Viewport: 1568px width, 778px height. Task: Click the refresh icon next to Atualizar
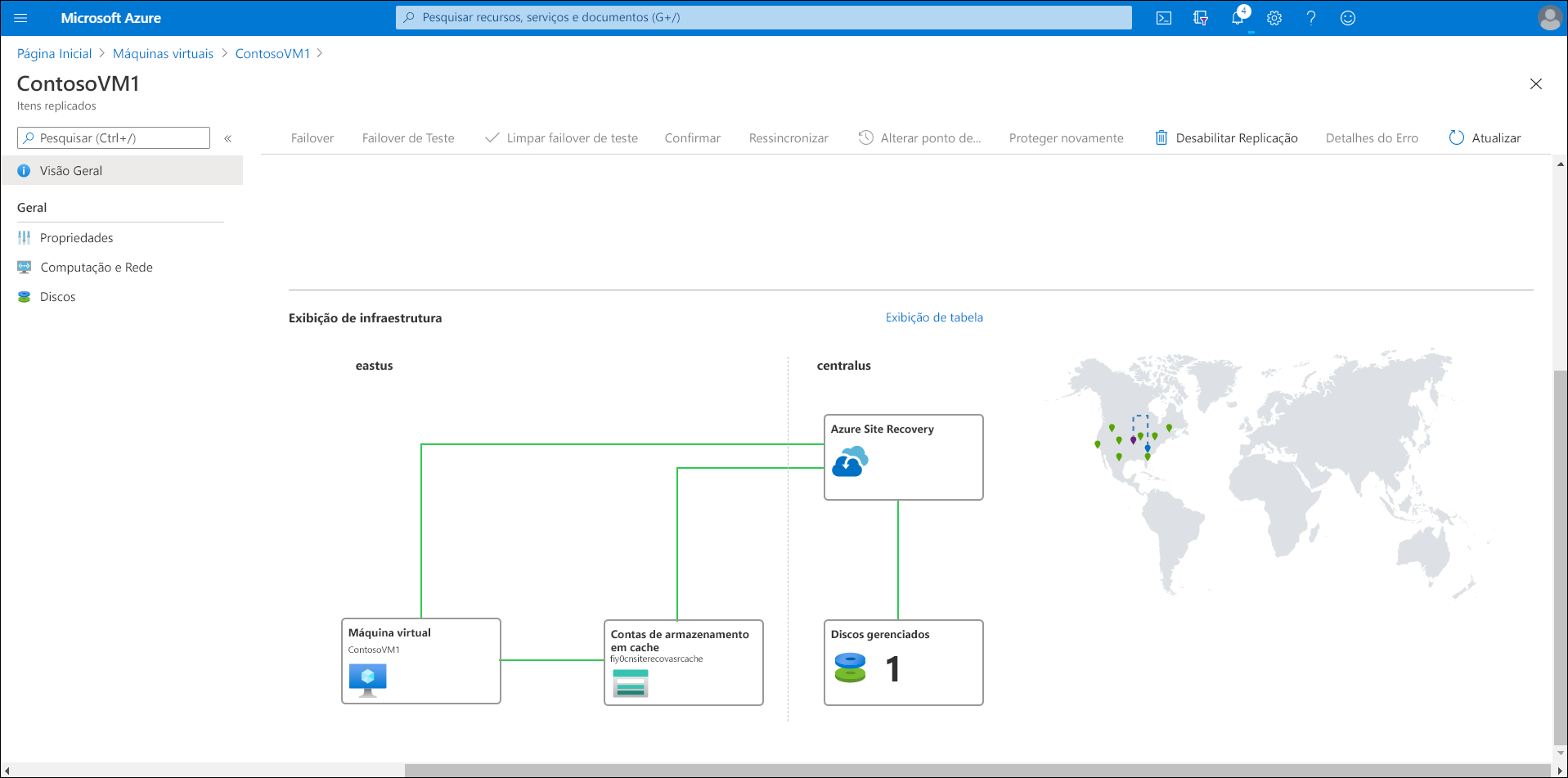pos(1457,137)
